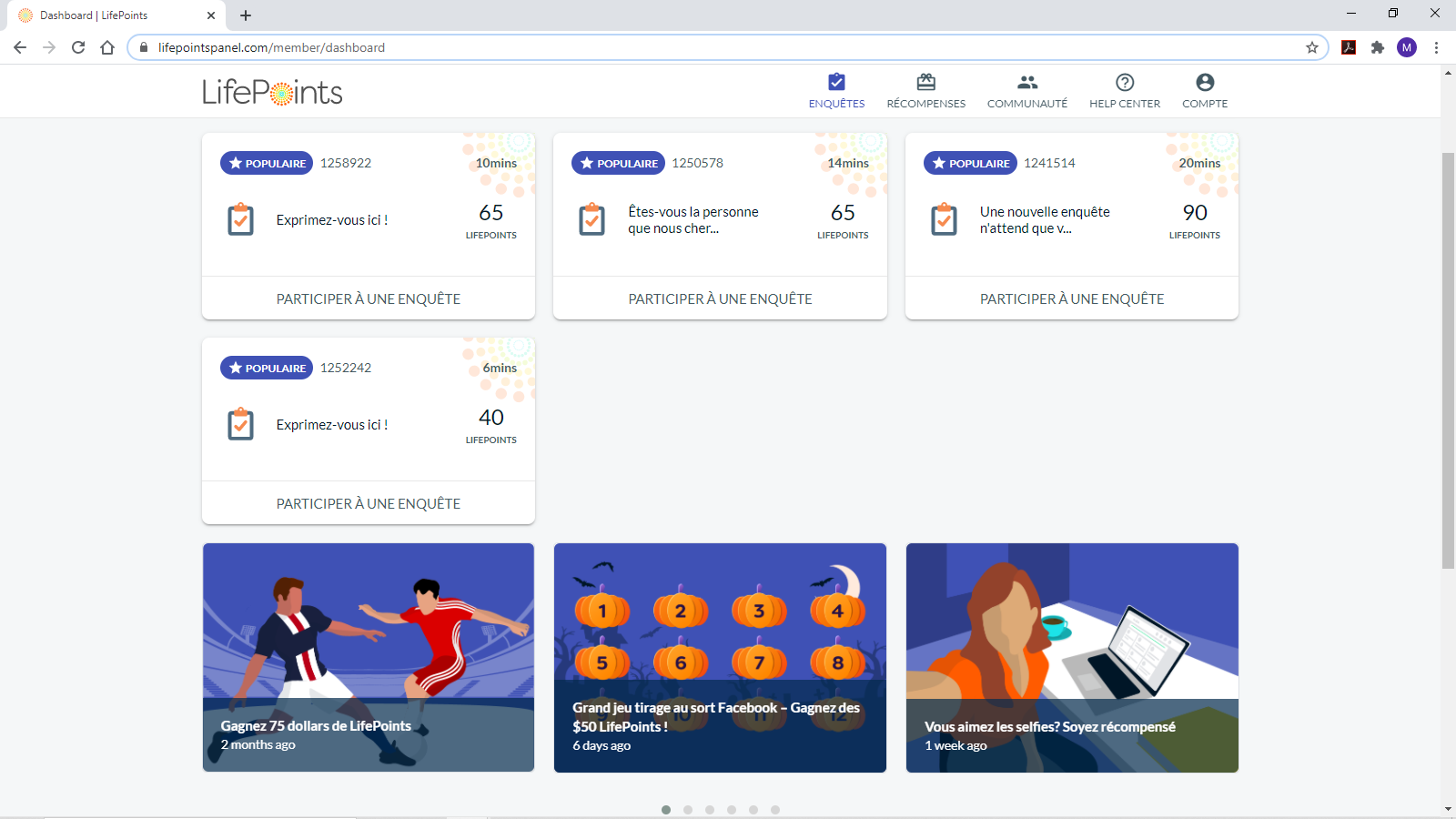Click the 20mins duration label
Viewport: 1456px width, 819px height.
click(1199, 163)
